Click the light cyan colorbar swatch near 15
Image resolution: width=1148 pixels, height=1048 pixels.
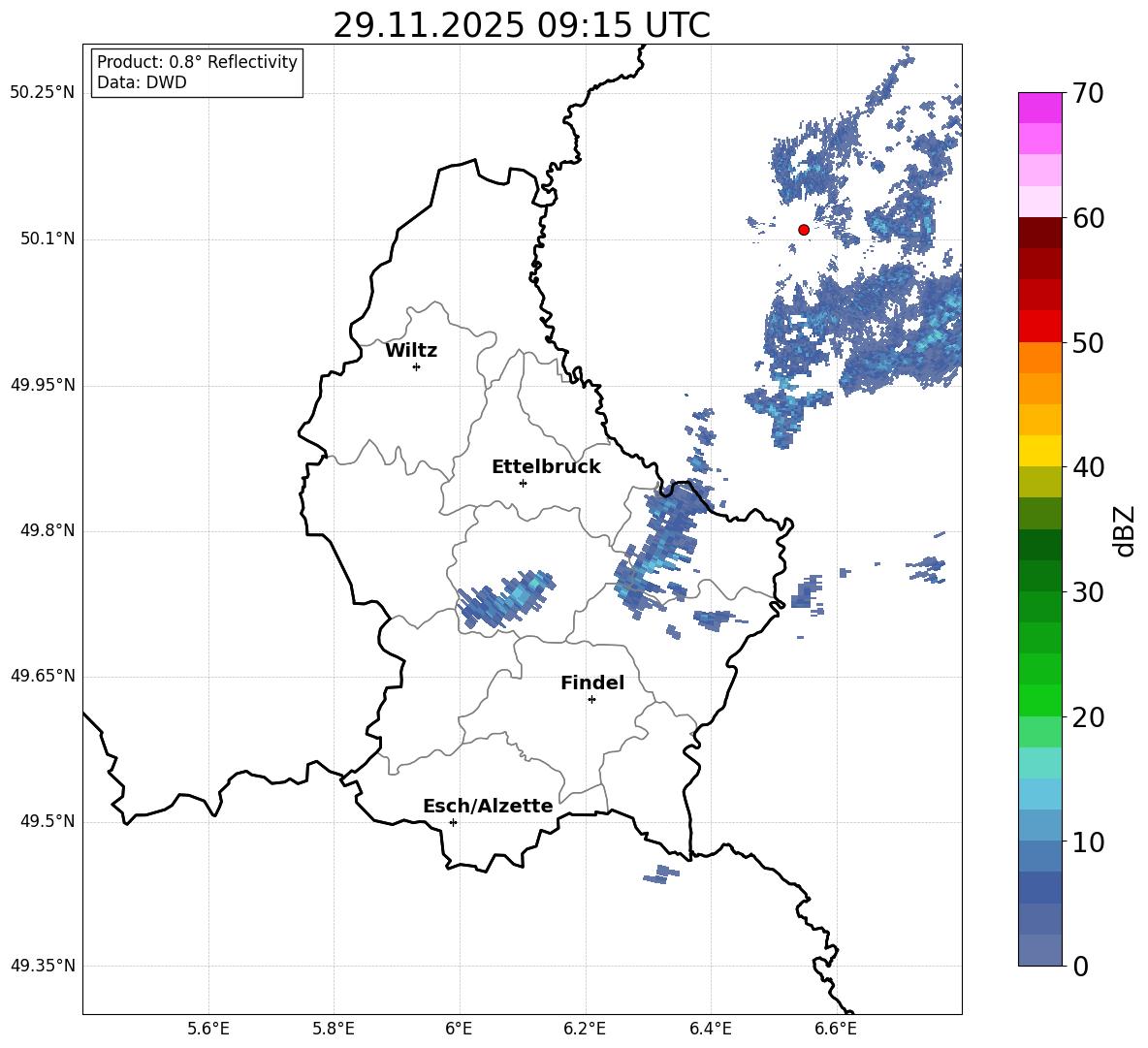point(1039,763)
